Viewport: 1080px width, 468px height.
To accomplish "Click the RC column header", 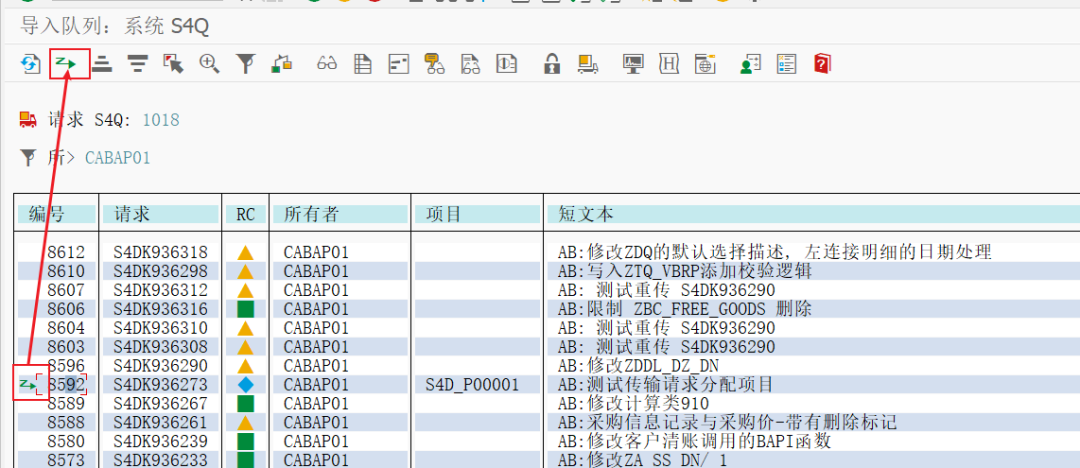I will click(246, 214).
